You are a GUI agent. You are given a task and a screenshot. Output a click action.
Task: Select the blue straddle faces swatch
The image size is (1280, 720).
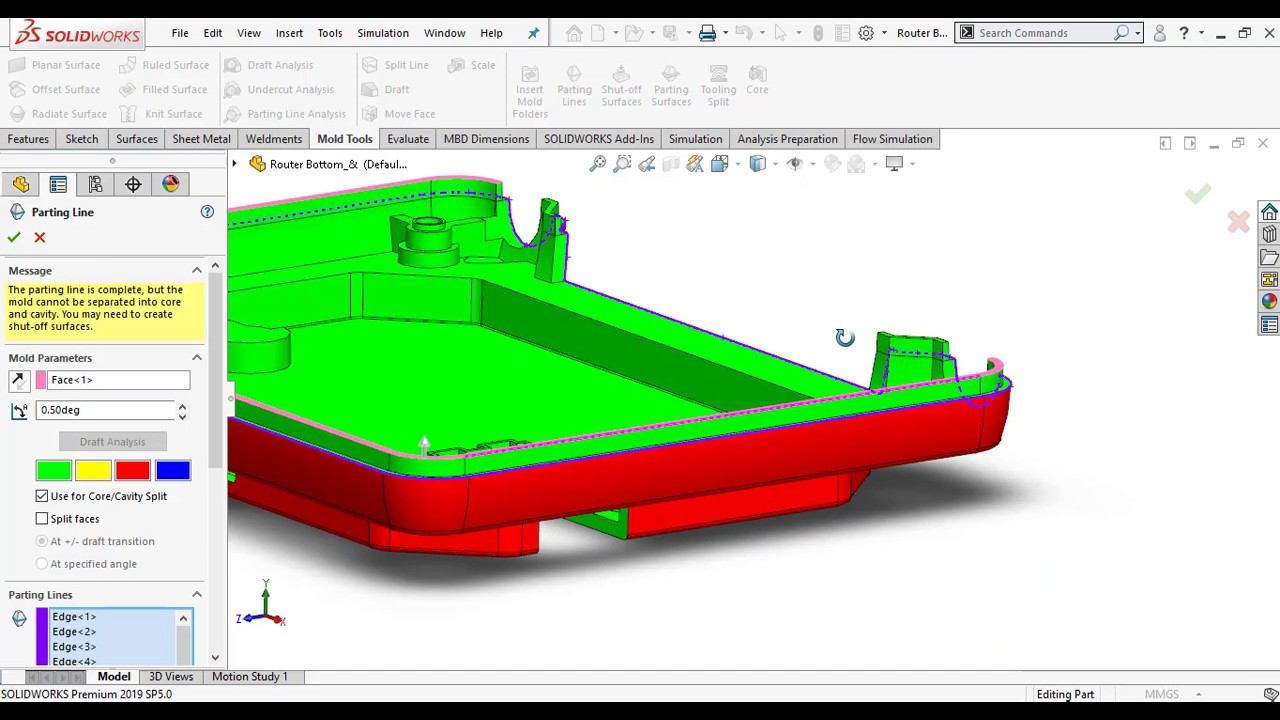click(172, 470)
